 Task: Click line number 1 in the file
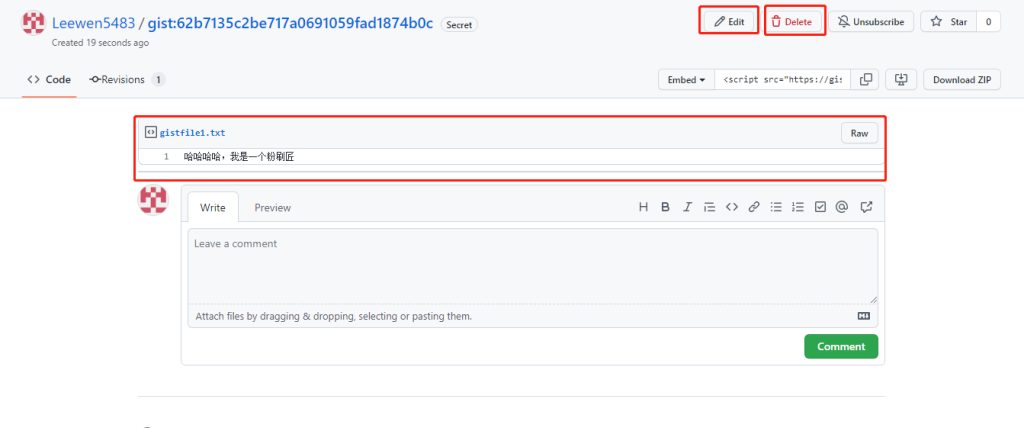point(166,157)
